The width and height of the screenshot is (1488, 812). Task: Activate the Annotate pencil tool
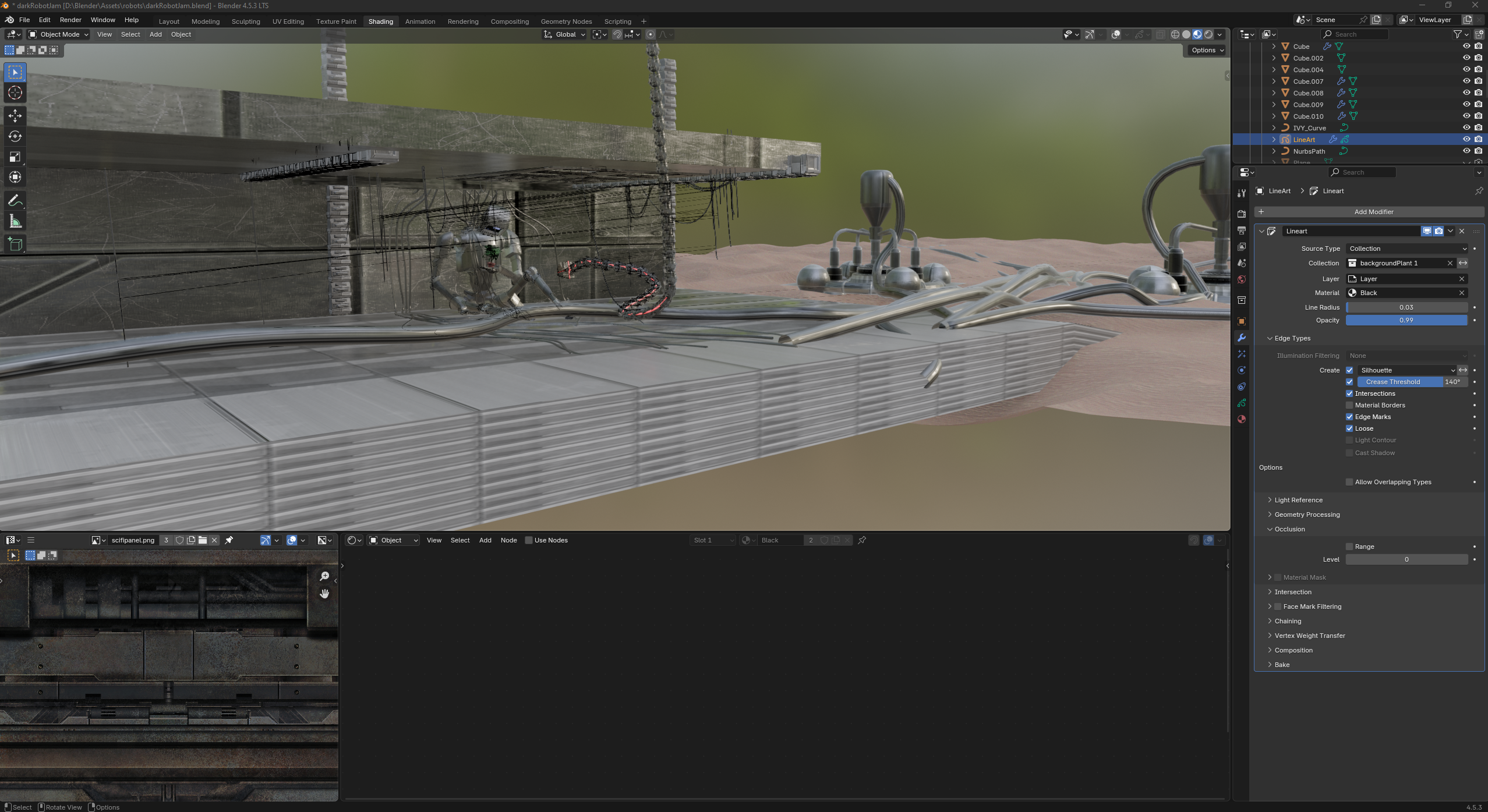pyautogui.click(x=15, y=201)
